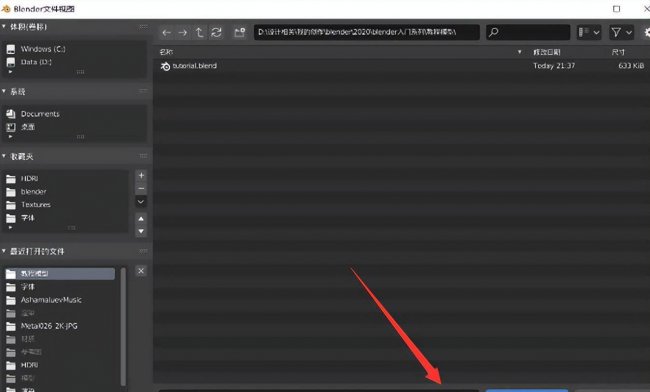Click the 633 KiB size cell

(x=631, y=66)
